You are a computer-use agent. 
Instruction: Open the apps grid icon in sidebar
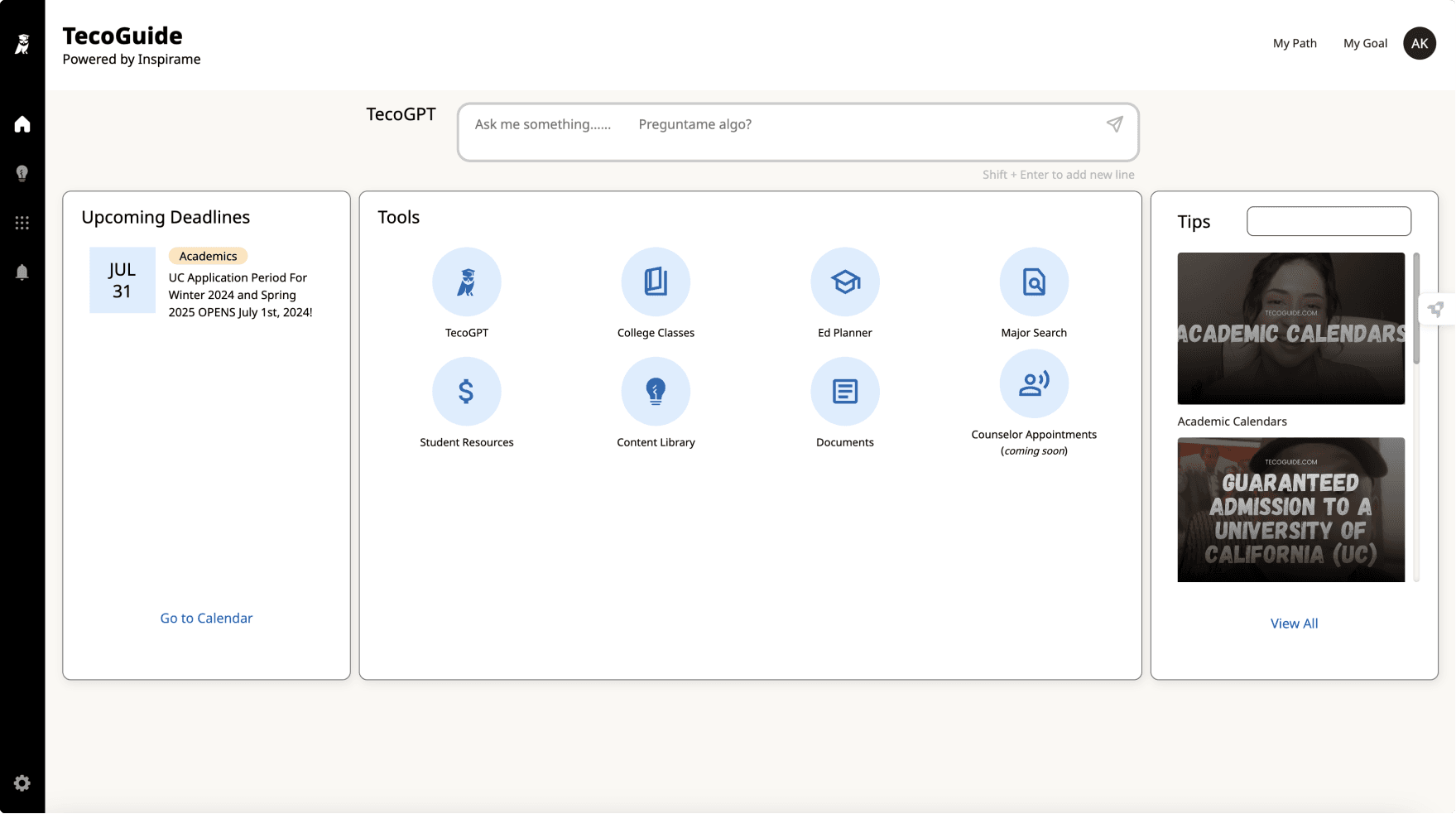(x=22, y=223)
